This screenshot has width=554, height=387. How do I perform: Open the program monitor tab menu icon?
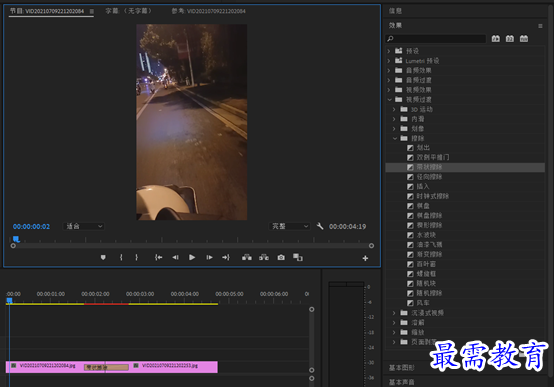coord(92,11)
